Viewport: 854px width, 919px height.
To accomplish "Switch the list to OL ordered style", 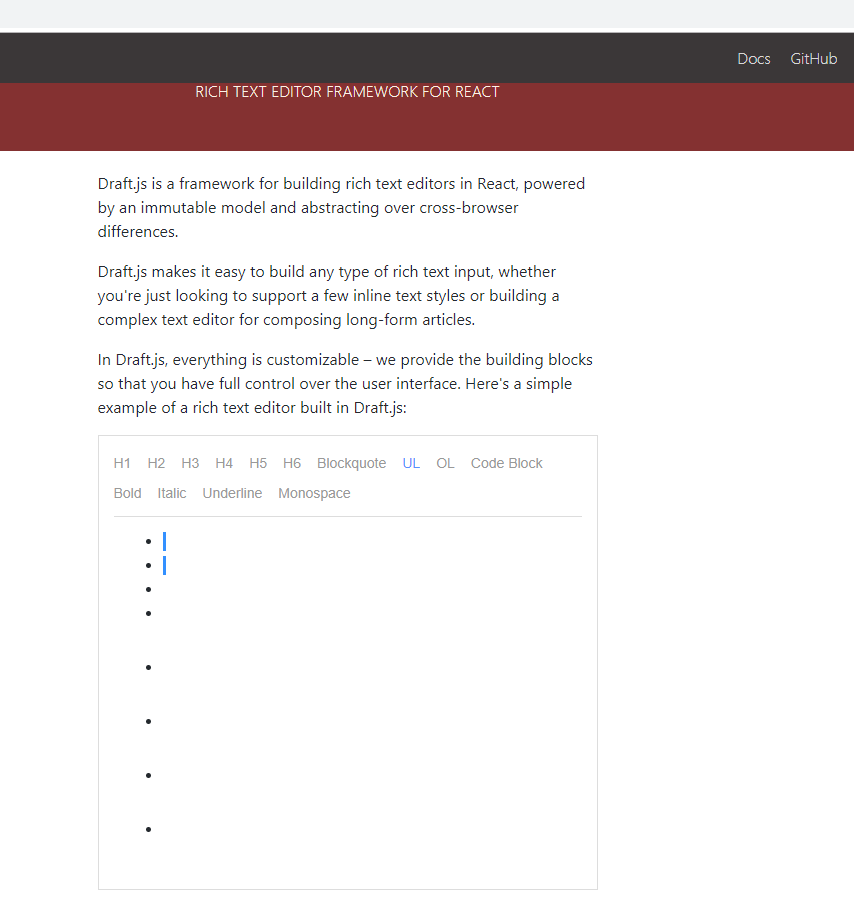I will tap(445, 463).
